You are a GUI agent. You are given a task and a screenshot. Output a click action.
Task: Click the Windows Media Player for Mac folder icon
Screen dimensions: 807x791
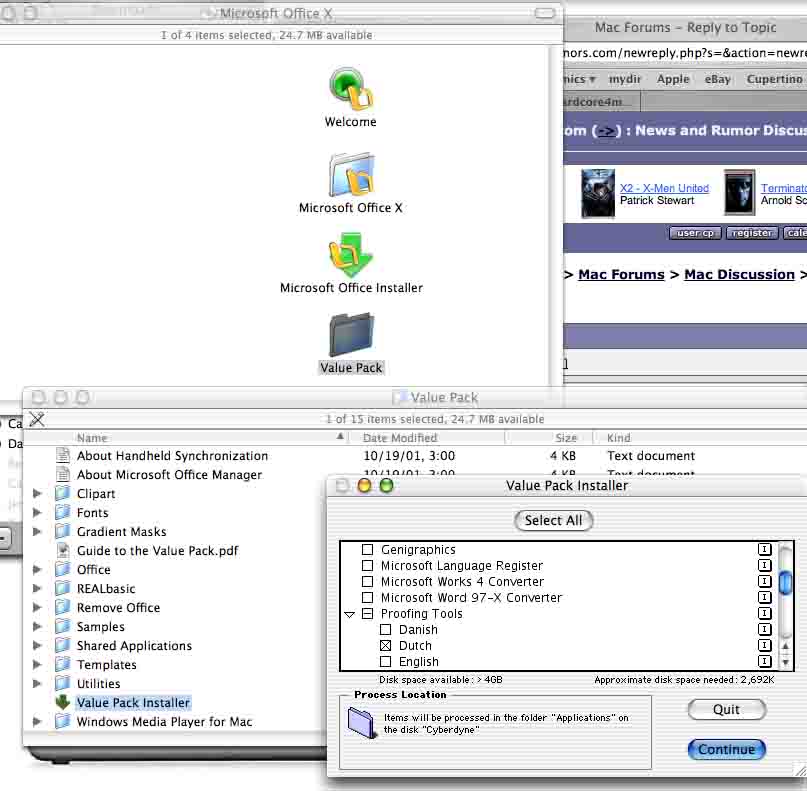tap(63, 722)
